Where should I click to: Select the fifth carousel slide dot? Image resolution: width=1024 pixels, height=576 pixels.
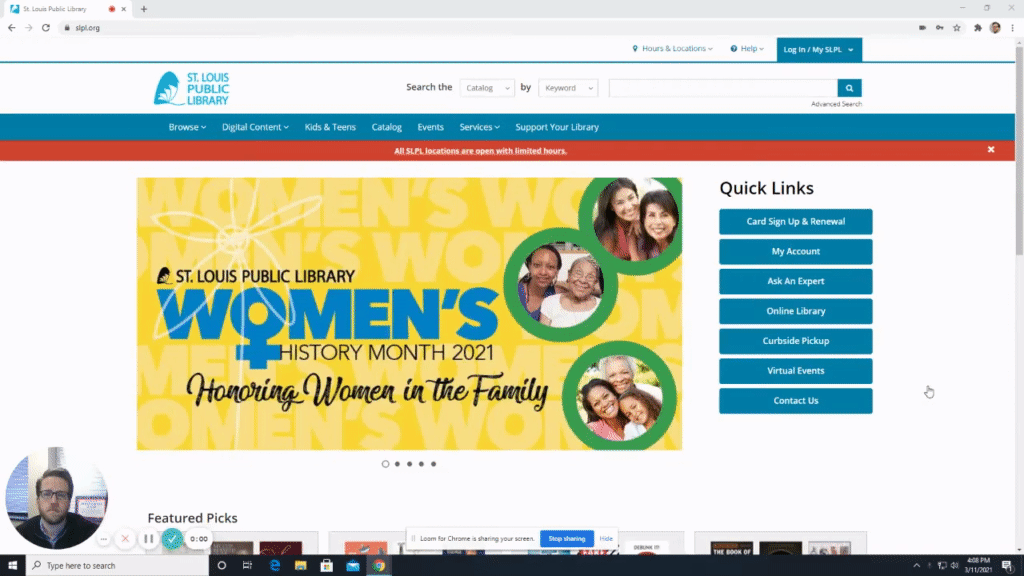pyautogui.click(x=434, y=464)
